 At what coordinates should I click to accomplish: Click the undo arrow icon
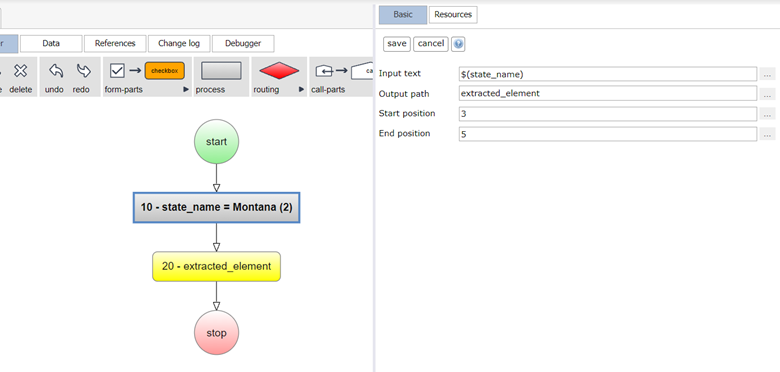(56, 71)
